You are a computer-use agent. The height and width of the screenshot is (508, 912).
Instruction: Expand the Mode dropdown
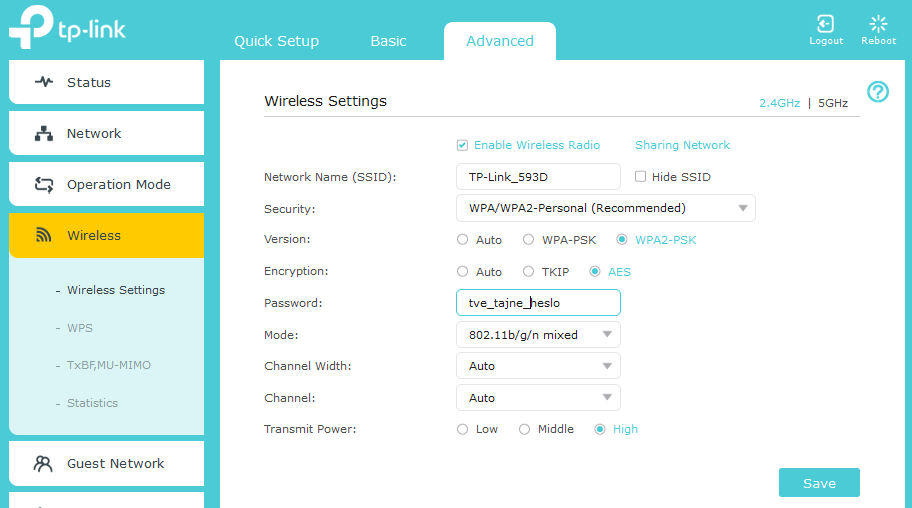[x=538, y=335]
